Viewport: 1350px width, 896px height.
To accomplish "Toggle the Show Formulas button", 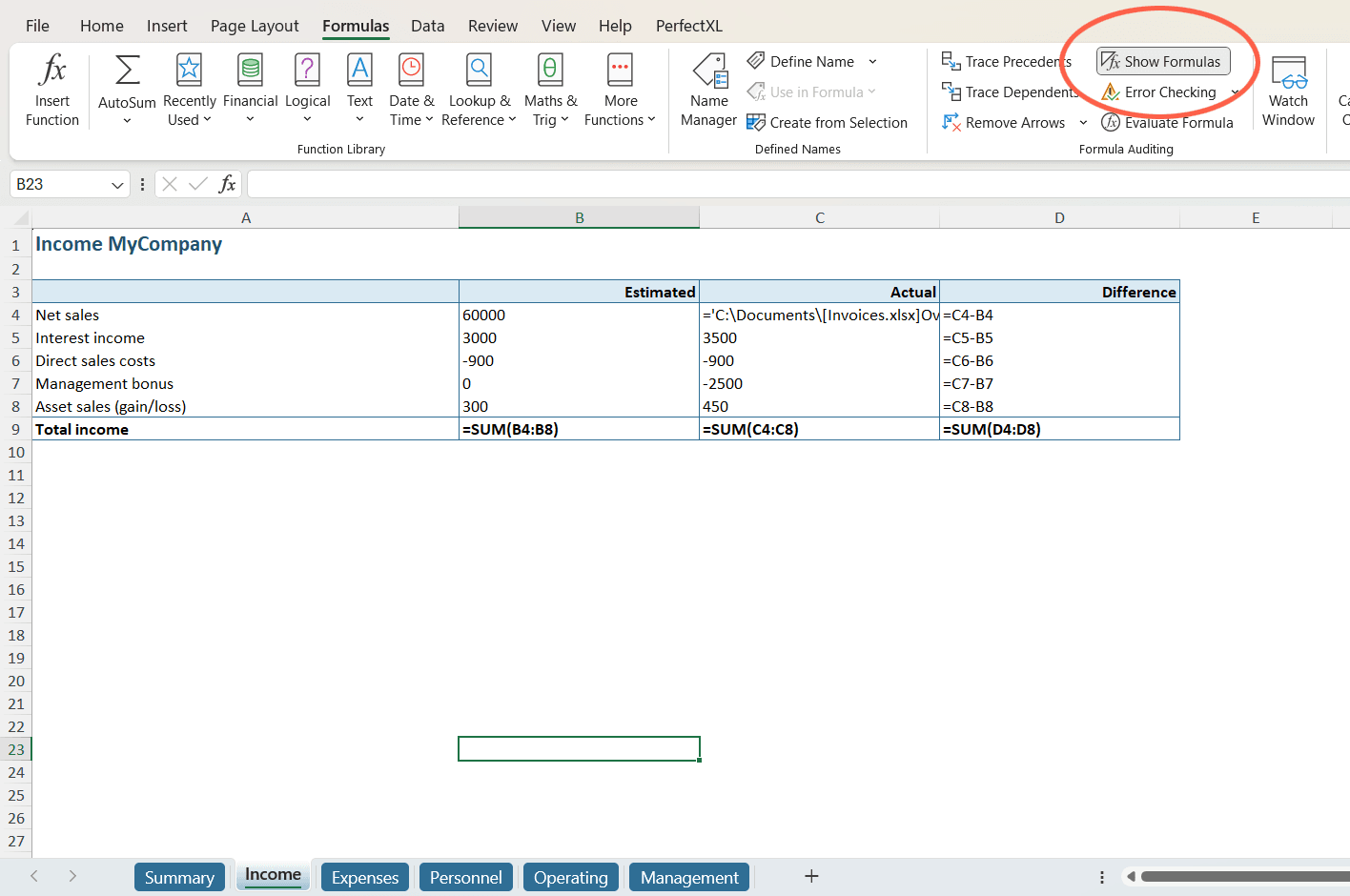I will (1163, 62).
